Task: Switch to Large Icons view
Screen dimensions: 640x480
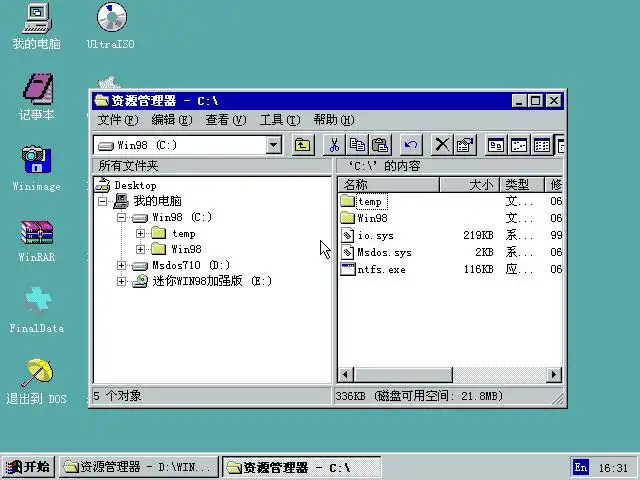Action: [496, 145]
